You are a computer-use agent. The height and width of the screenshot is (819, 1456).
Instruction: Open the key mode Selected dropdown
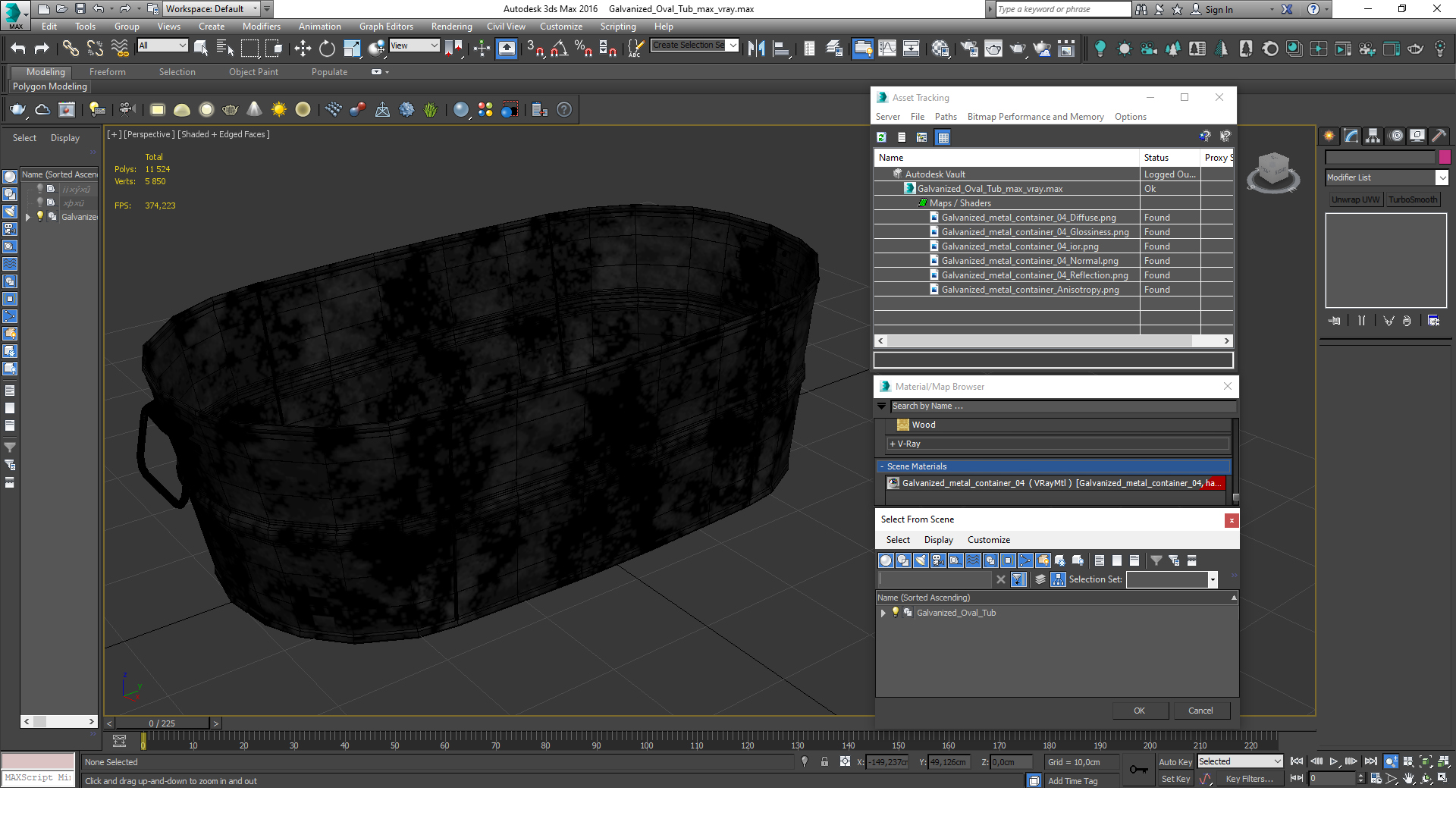(x=1240, y=761)
